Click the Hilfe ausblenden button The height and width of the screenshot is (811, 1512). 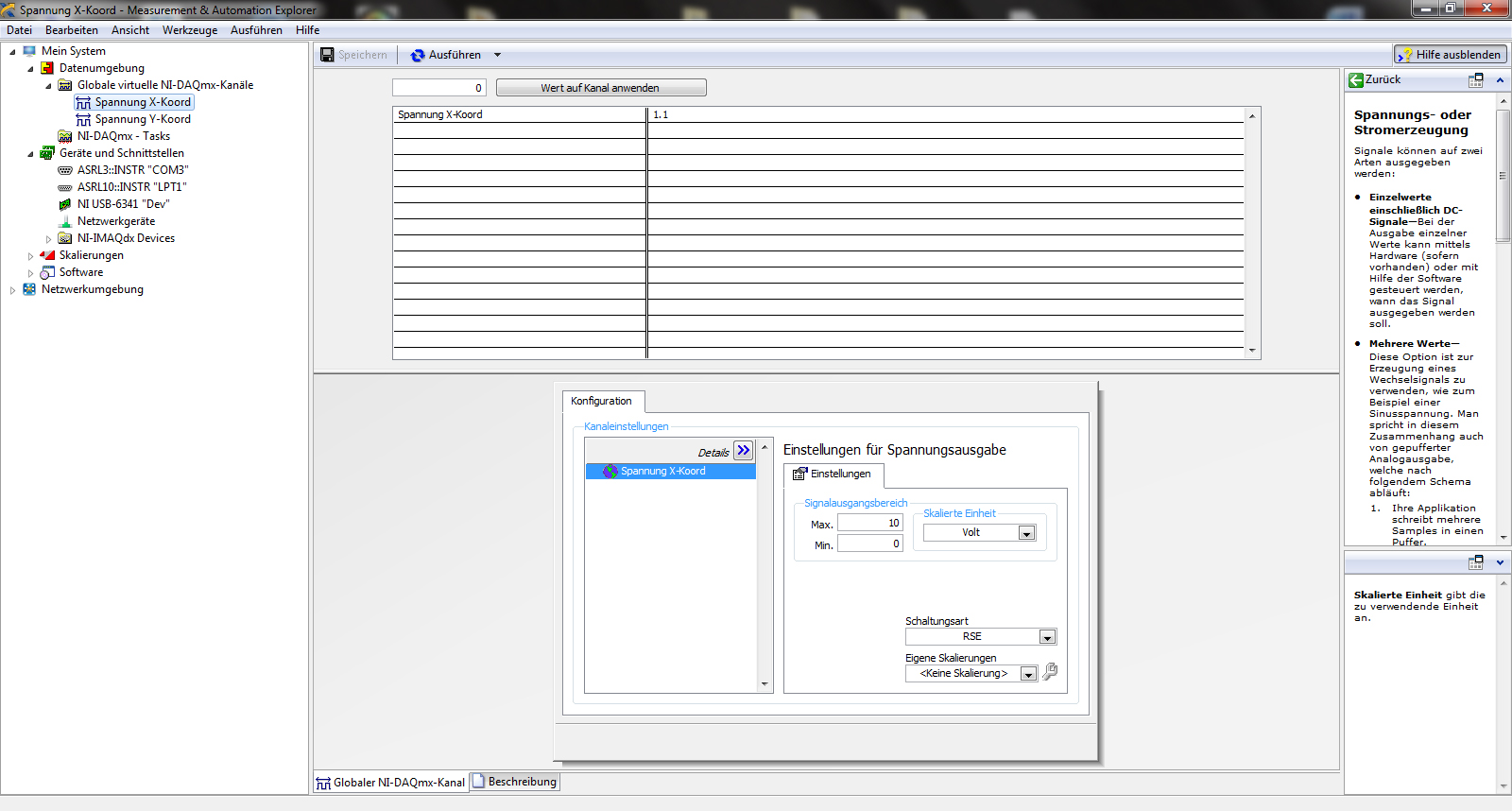(1451, 55)
